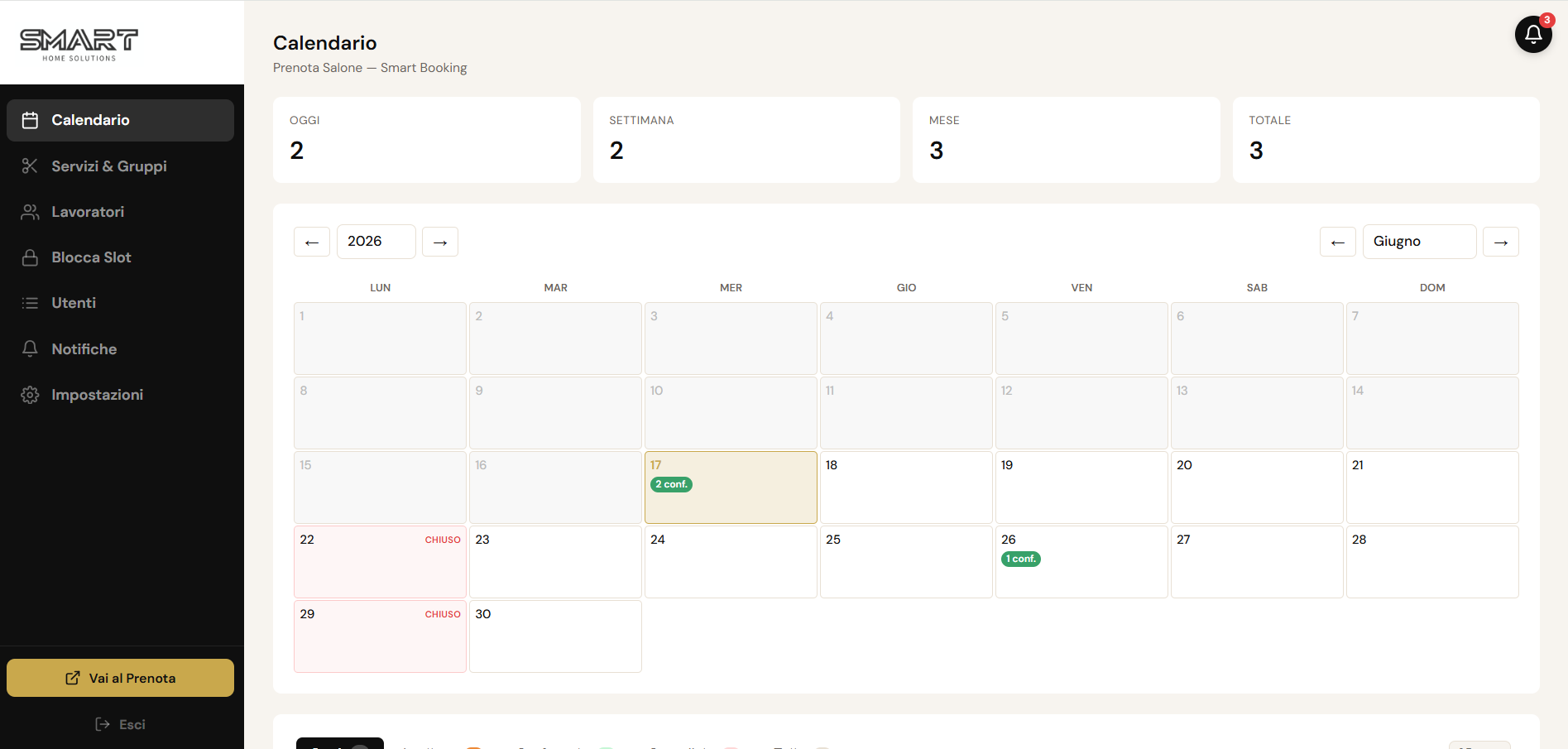1568x749 pixels.
Task: Click the LUN column header
Action: (x=381, y=288)
